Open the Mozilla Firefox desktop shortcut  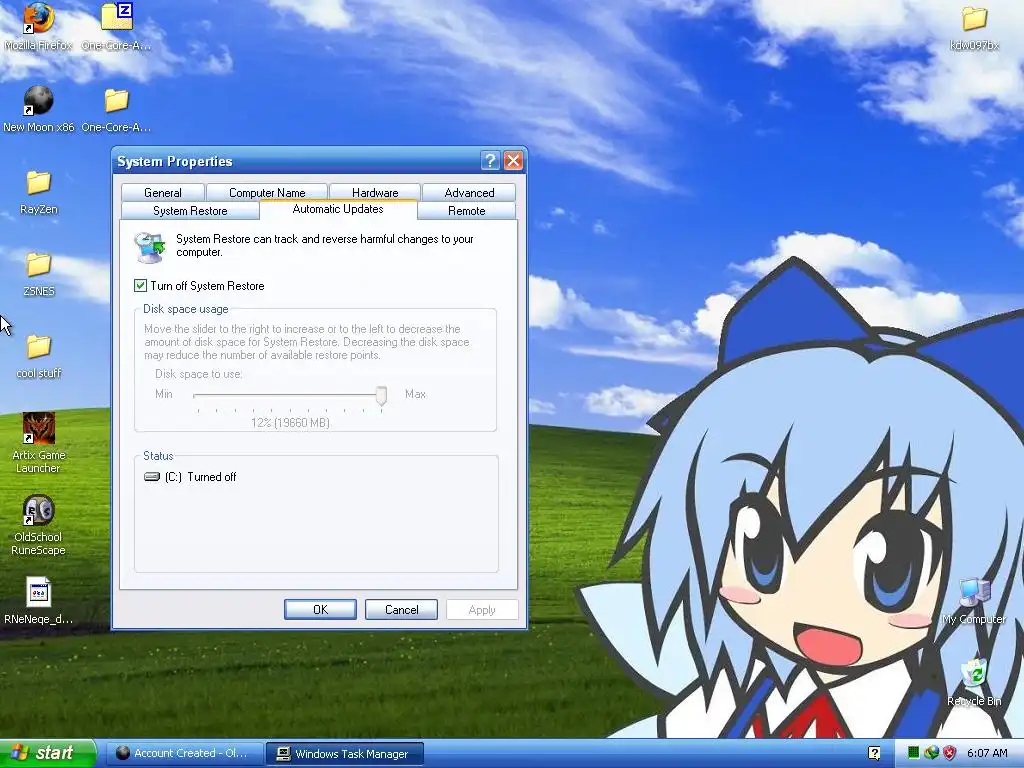(x=38, y=18)
